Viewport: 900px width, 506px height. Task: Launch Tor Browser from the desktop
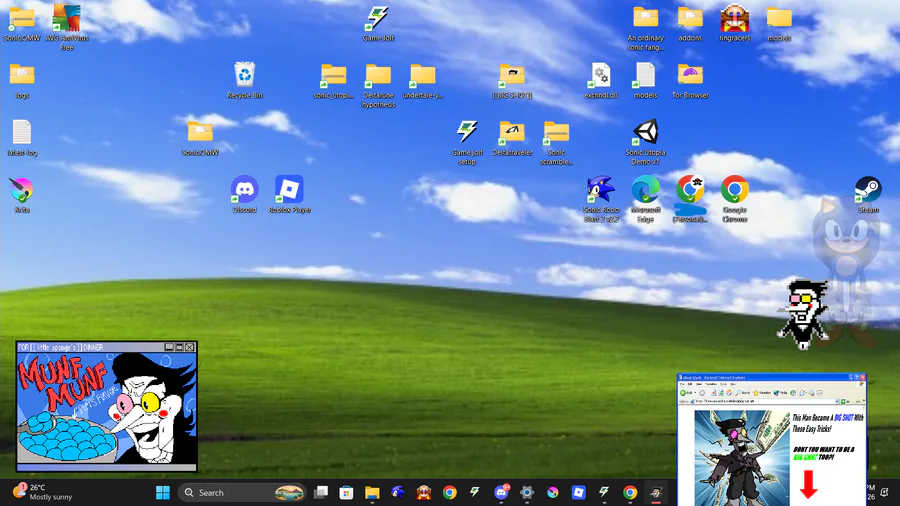[x=690, y=81]
